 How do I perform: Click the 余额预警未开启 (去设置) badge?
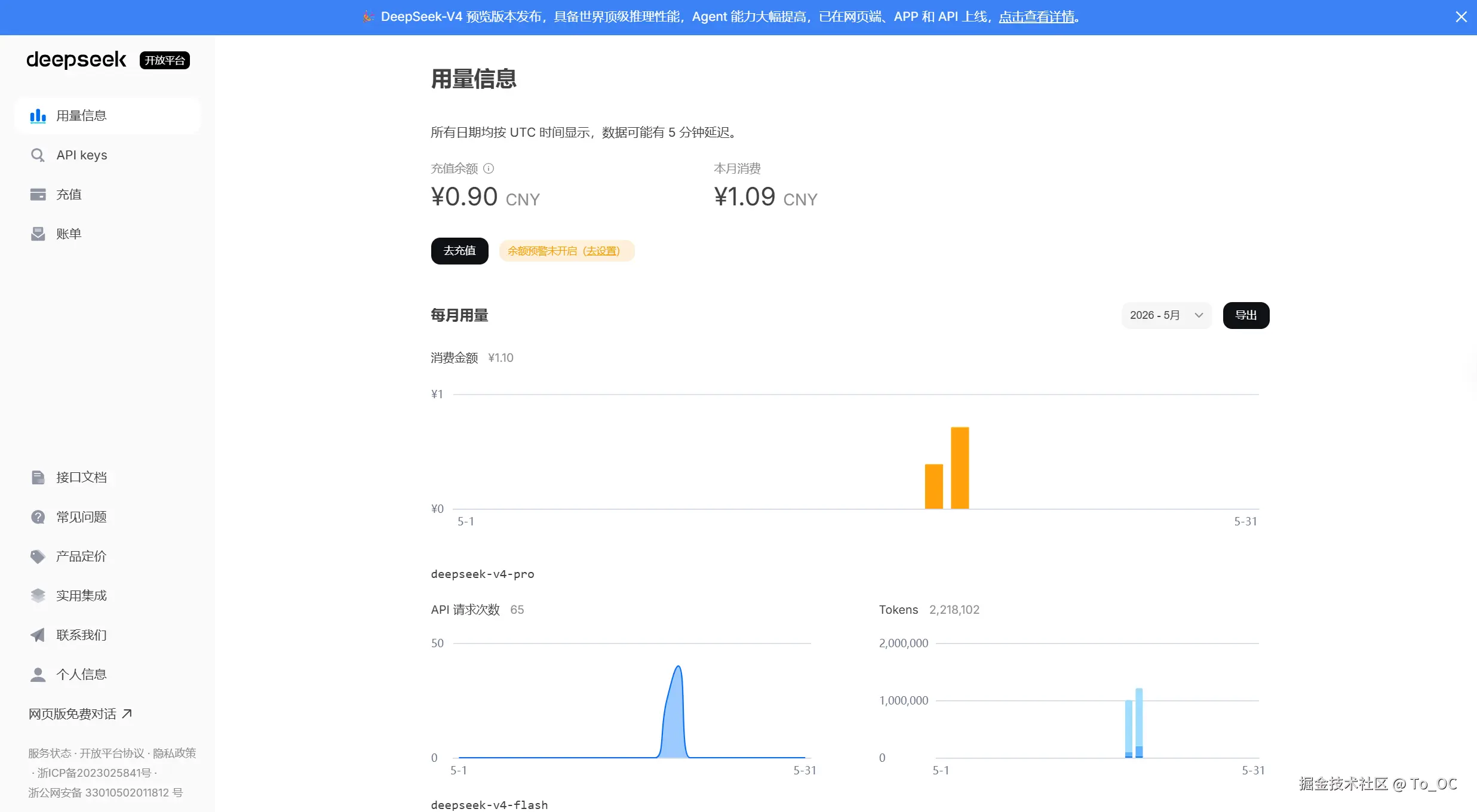coord(567,251)
